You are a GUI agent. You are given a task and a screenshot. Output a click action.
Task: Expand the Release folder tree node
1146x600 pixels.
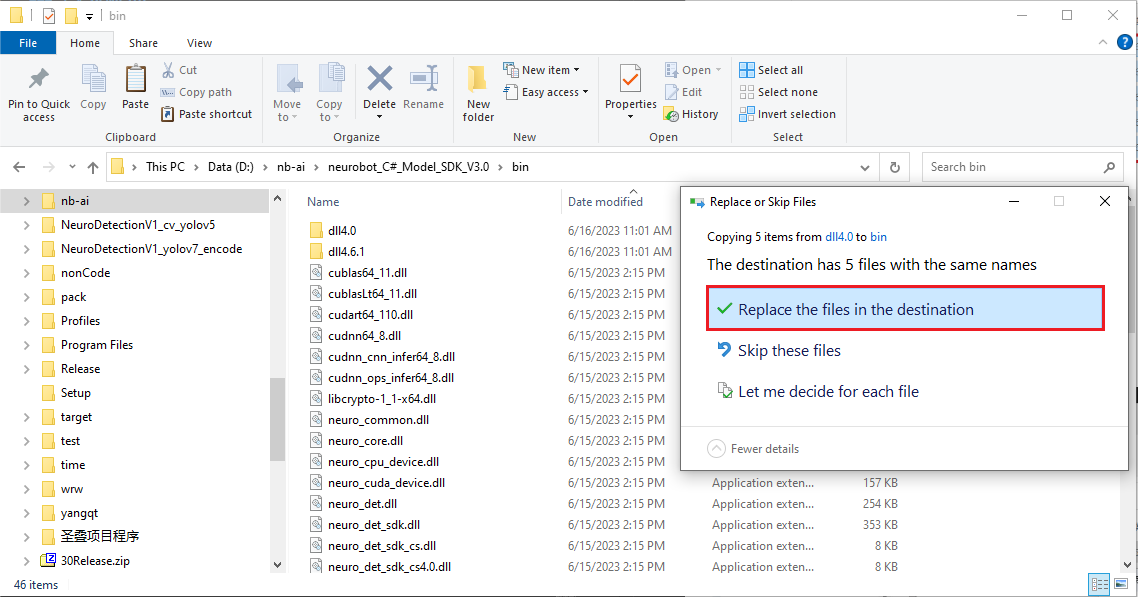(x=26, y=369)
